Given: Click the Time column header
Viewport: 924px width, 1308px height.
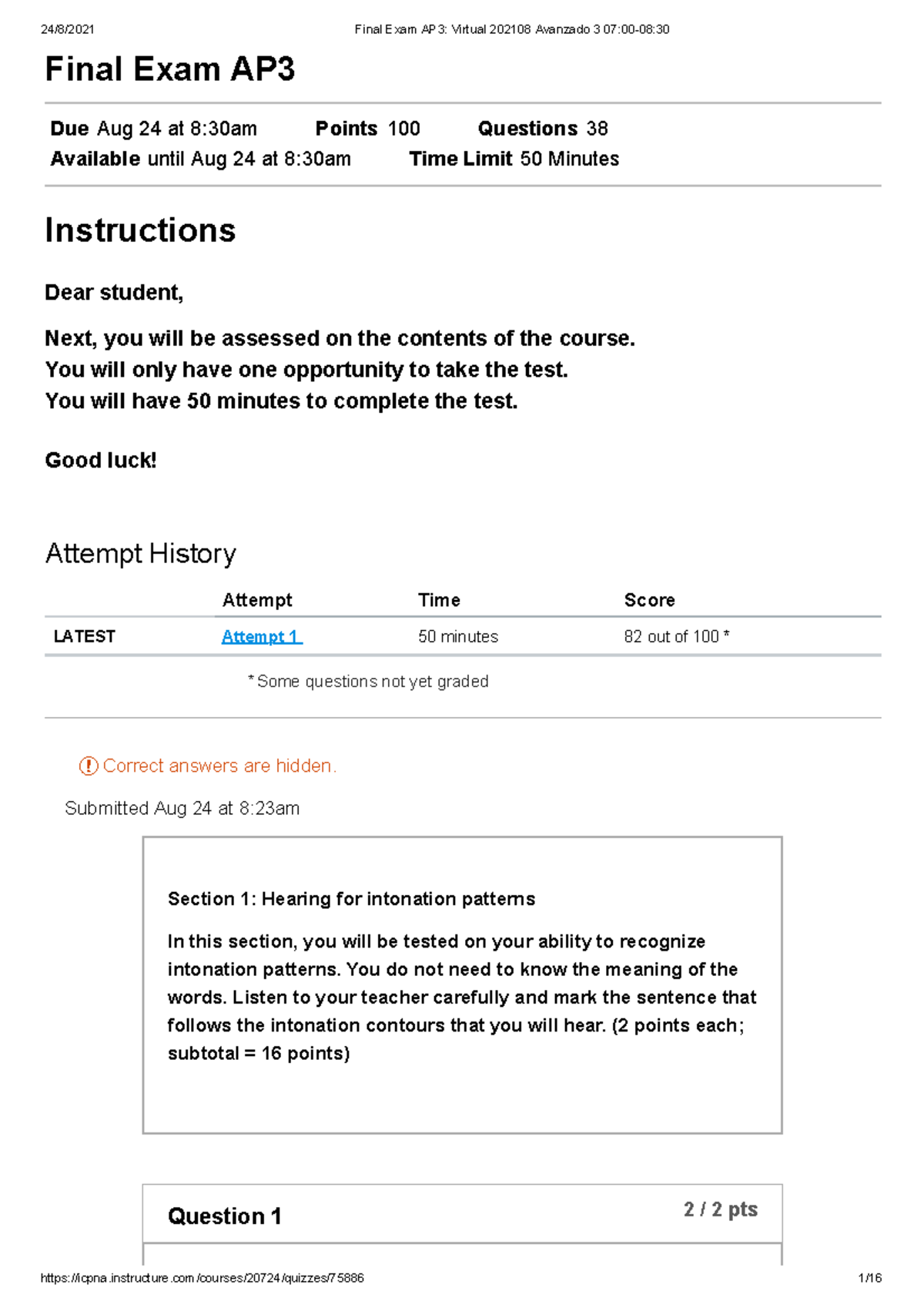Looking at the screenshot, I should pos(439,600).
